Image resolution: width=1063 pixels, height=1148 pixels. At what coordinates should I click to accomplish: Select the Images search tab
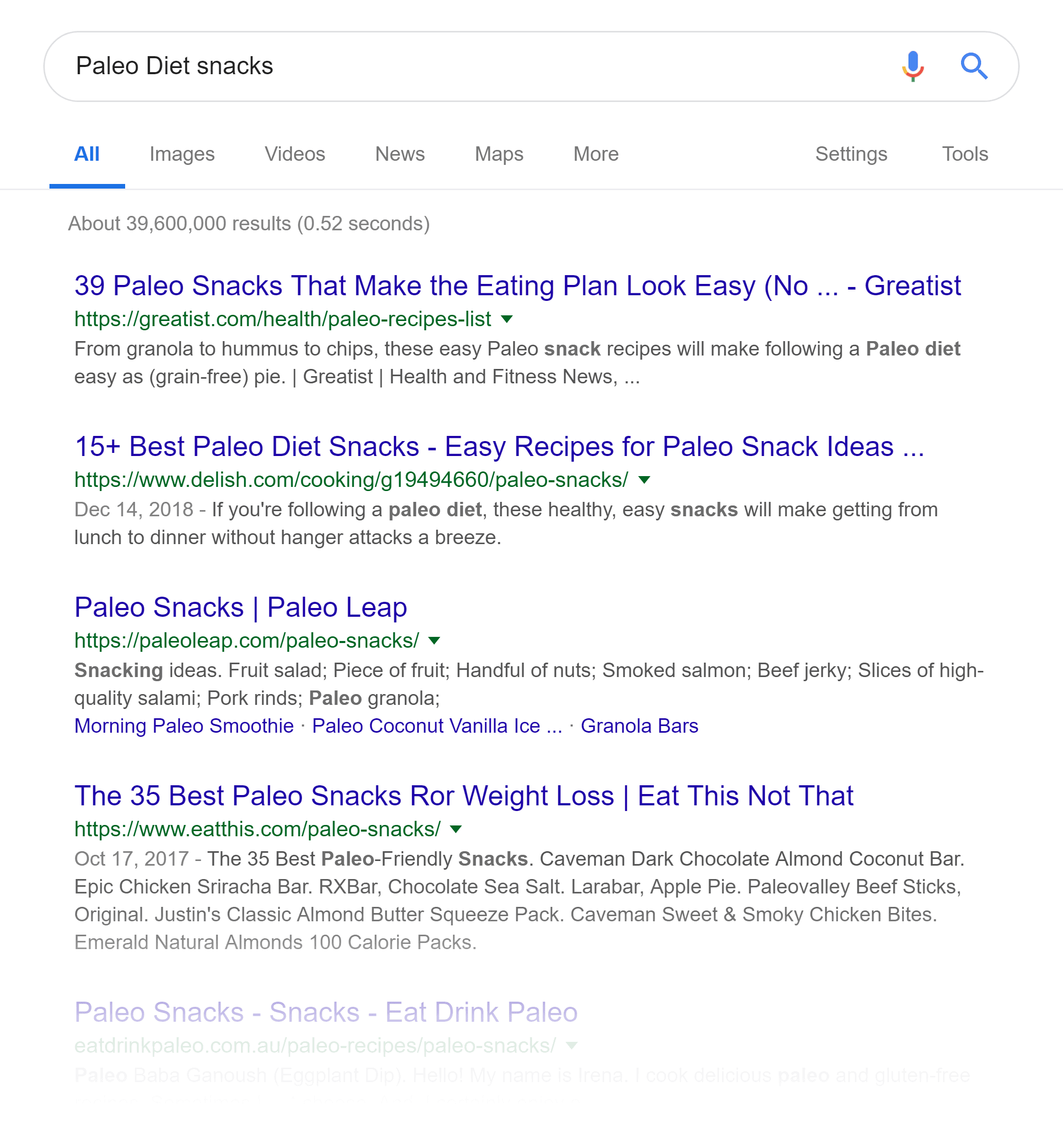click(x=181, y=154)
